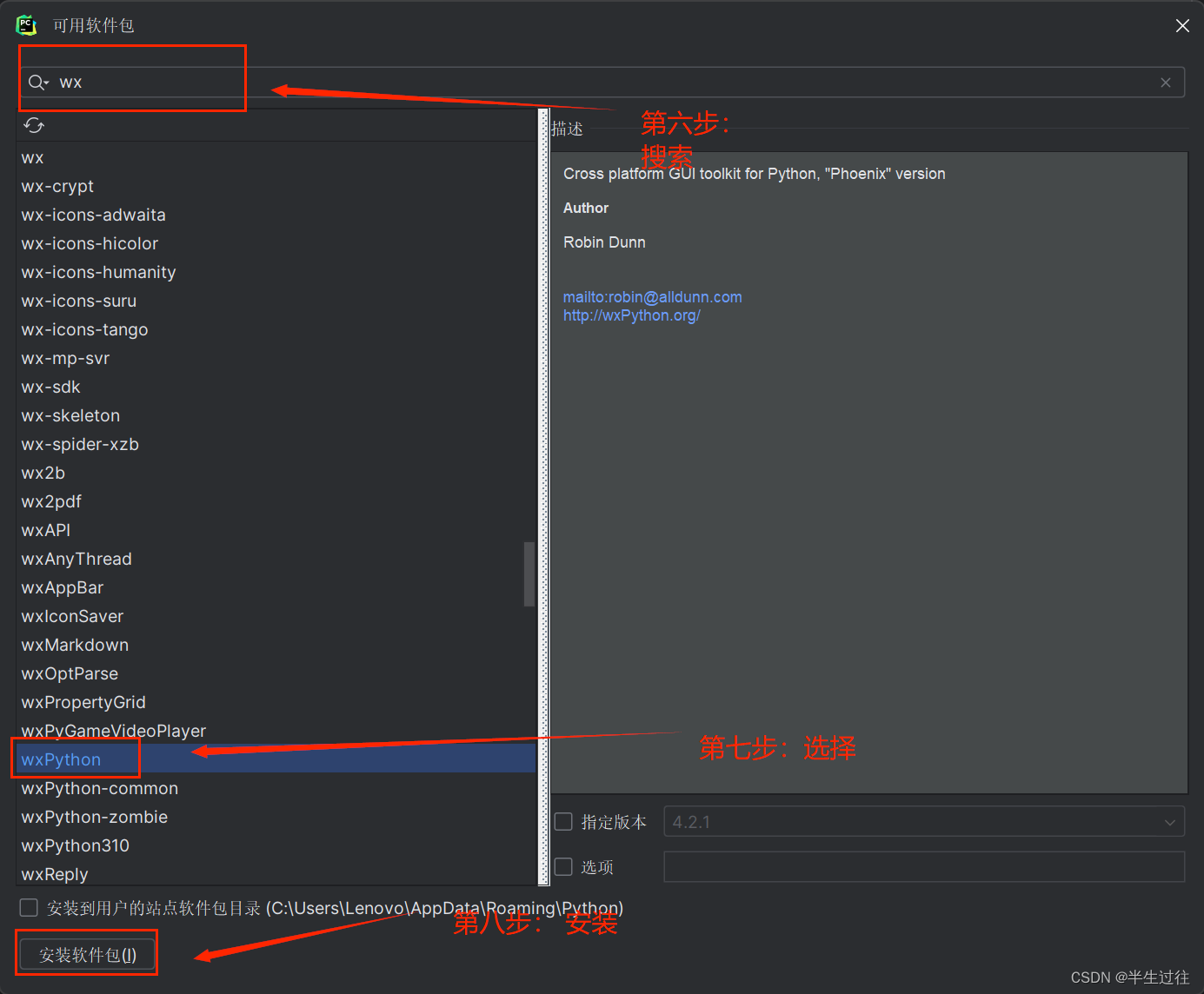Select wxPython-common package
Viewport: 1204px width, 994px height.
pyautogui.click(x=276, y=789)
